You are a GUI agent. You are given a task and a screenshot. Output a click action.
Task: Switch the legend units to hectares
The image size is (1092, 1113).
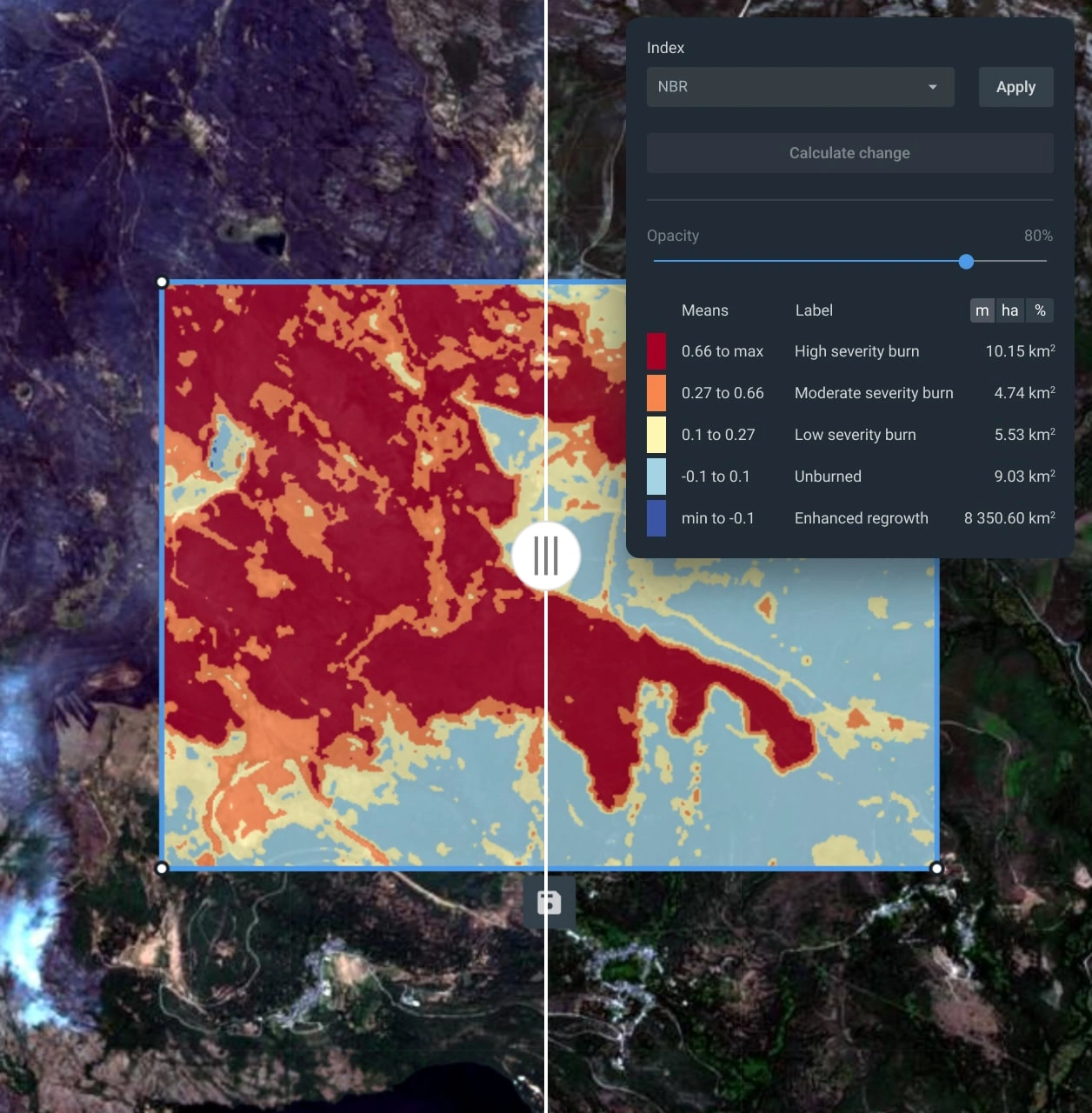(x=1009, y=310)
